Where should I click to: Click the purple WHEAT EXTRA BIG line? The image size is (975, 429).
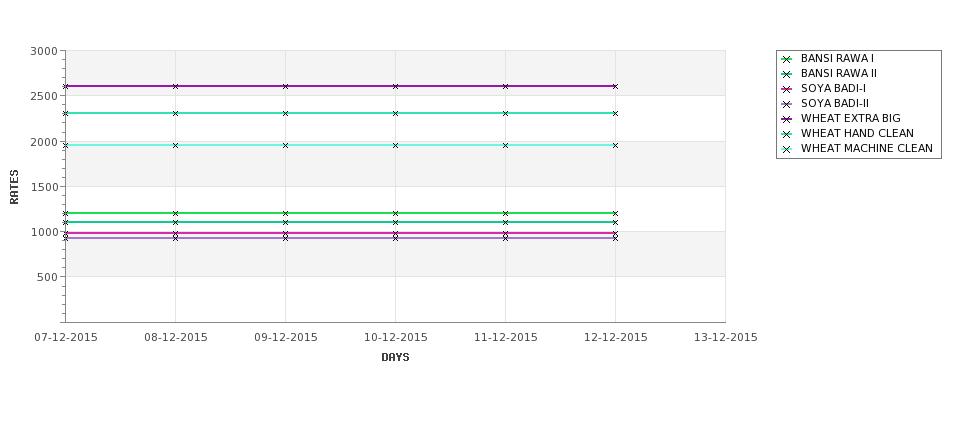click(x=340, y=86)
